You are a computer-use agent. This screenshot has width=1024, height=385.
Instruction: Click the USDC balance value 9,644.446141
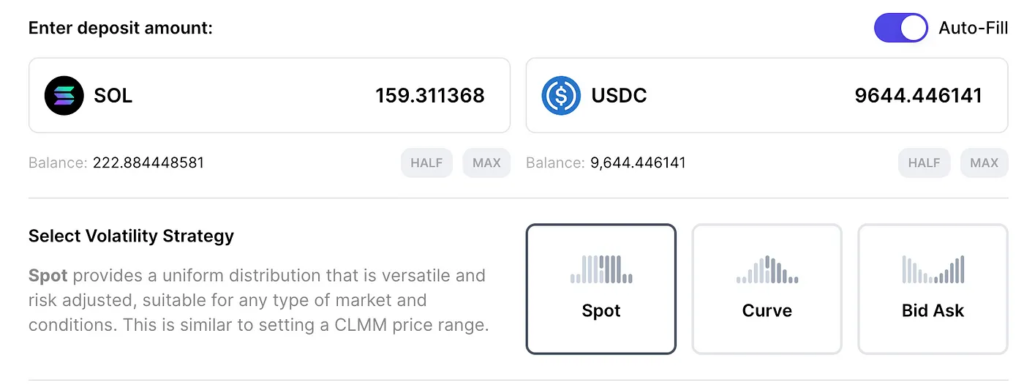coord(638,162)
